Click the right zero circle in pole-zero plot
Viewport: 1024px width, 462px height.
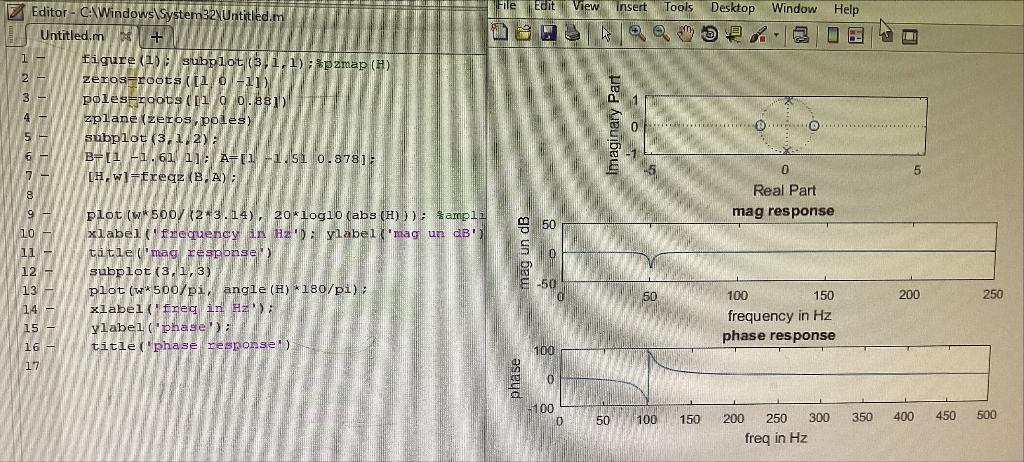point(813,125)
